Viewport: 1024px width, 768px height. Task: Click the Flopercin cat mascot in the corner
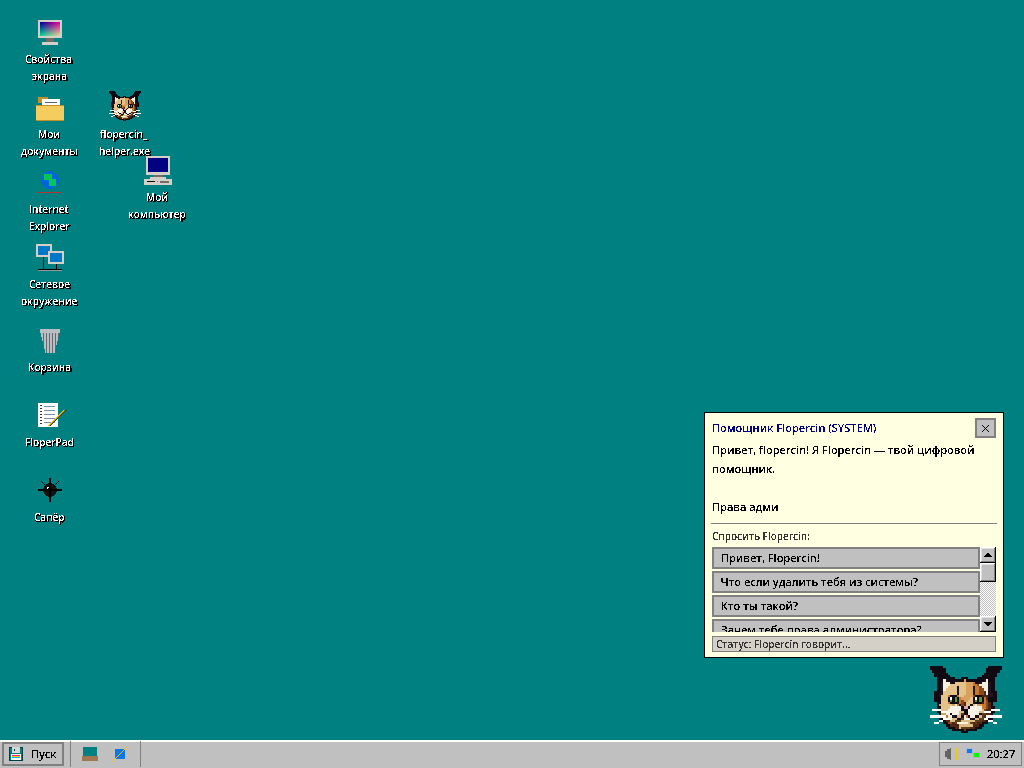pyautogui.click(x=965, y=698)
